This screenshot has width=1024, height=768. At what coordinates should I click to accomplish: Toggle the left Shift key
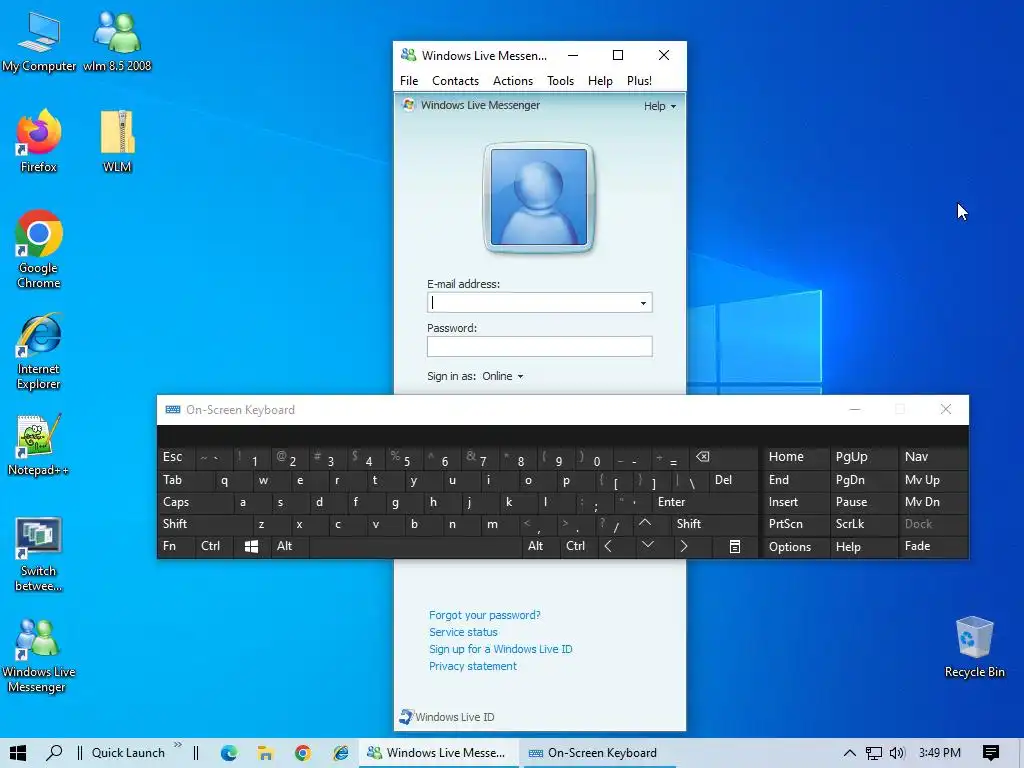tap(205, 524)
